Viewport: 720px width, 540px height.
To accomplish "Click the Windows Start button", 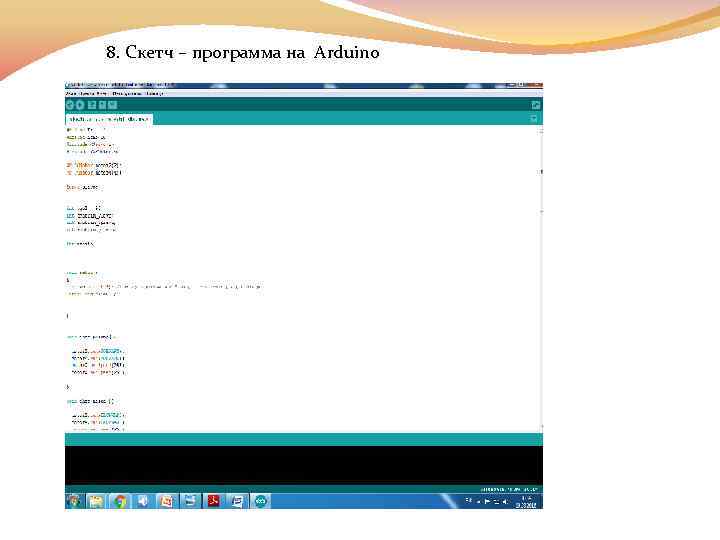I will pos(74,501).
